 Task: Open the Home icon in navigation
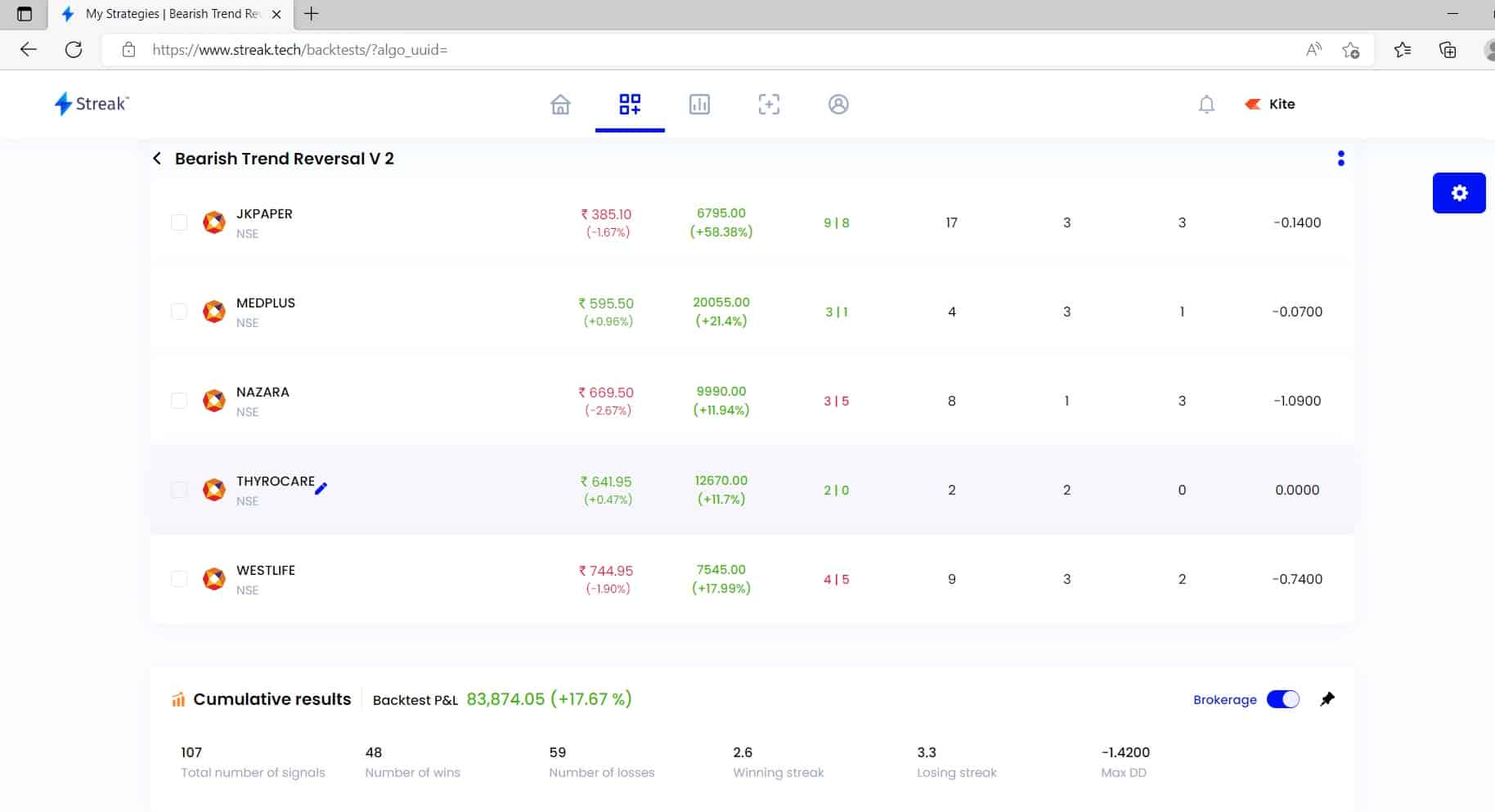560,104
